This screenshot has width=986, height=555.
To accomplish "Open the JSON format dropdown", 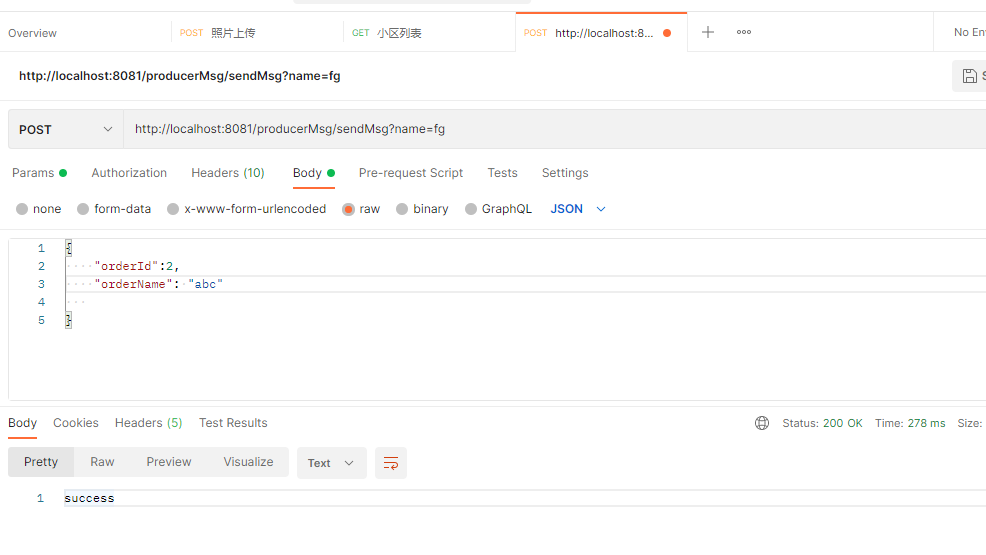I will point(578,209).
